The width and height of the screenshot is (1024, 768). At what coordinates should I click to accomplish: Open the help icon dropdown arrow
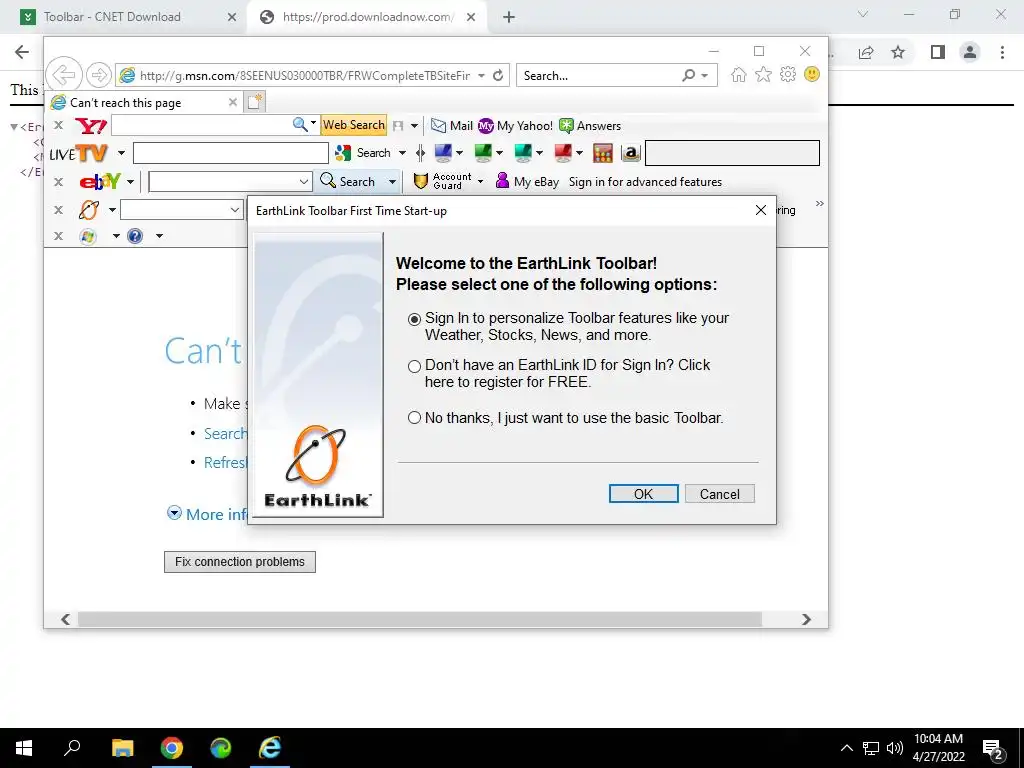[x=159, y=236]
